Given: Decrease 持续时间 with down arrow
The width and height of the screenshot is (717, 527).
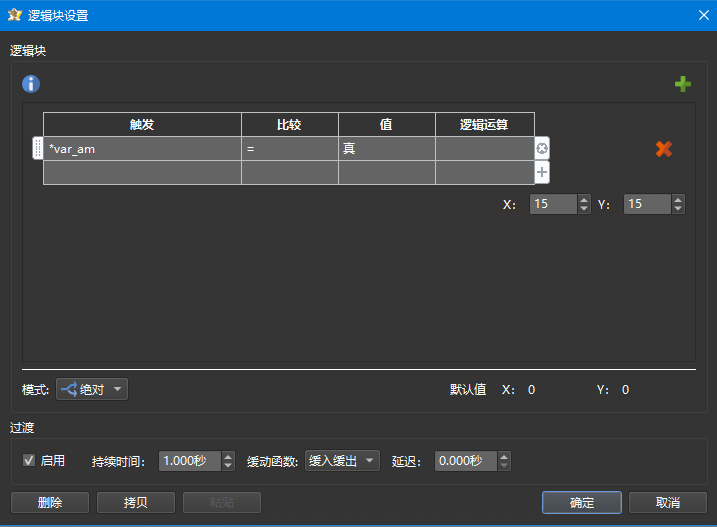Looking at the screenshot, I should 227,466.
